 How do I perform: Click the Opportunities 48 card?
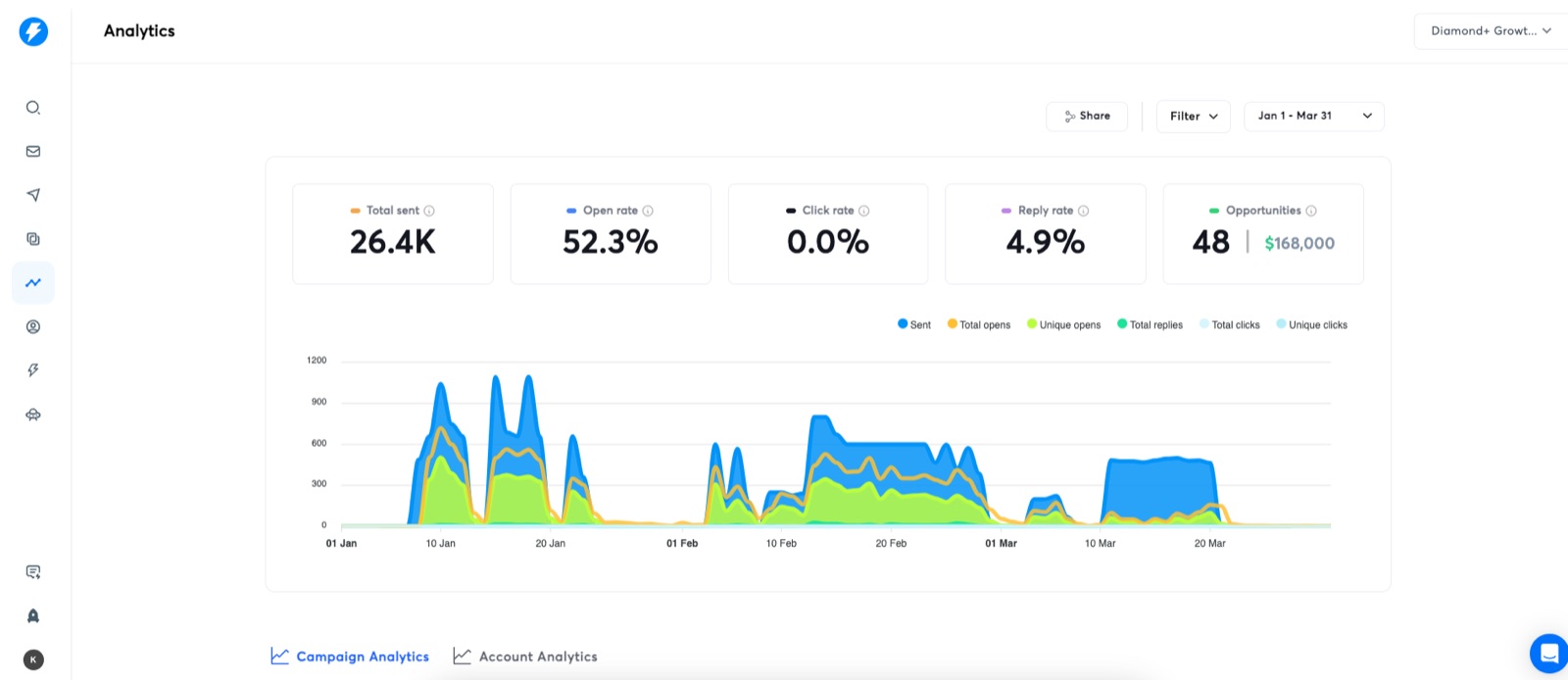click(x=1263, y=234)
